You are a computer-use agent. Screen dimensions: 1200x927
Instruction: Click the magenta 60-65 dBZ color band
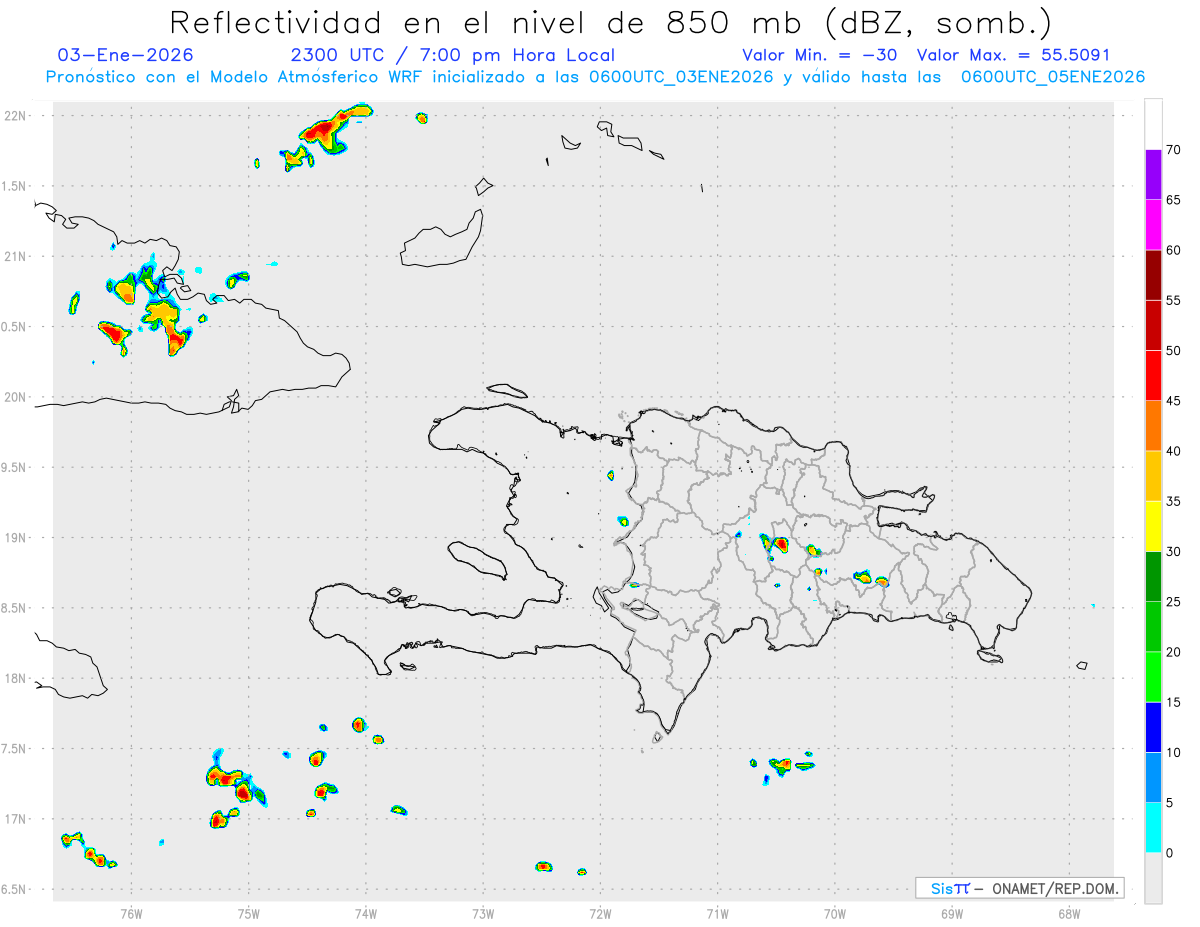coord(1153,224)
